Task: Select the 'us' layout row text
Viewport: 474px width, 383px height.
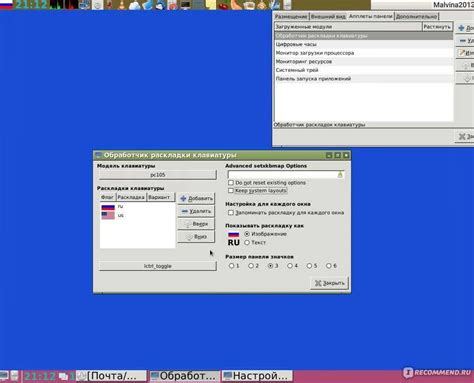Action: 120,215
